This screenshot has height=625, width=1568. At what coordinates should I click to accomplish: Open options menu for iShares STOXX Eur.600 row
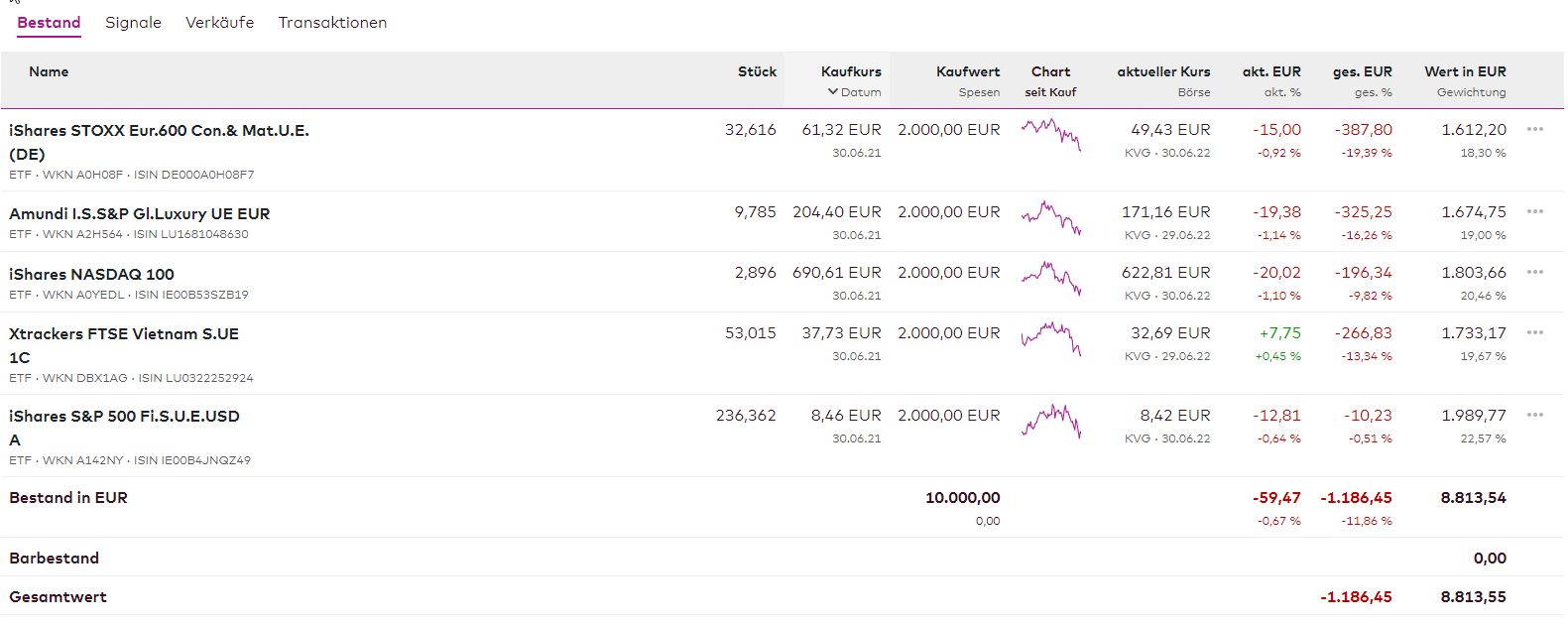click(1534, 130)
